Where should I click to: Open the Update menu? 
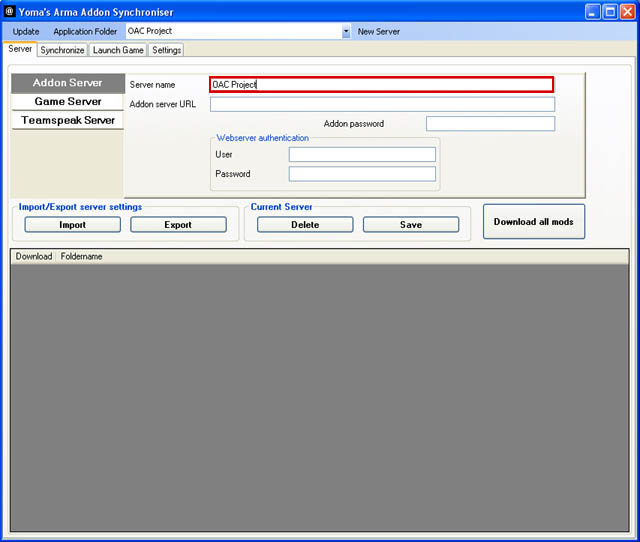tap(26, 31)
